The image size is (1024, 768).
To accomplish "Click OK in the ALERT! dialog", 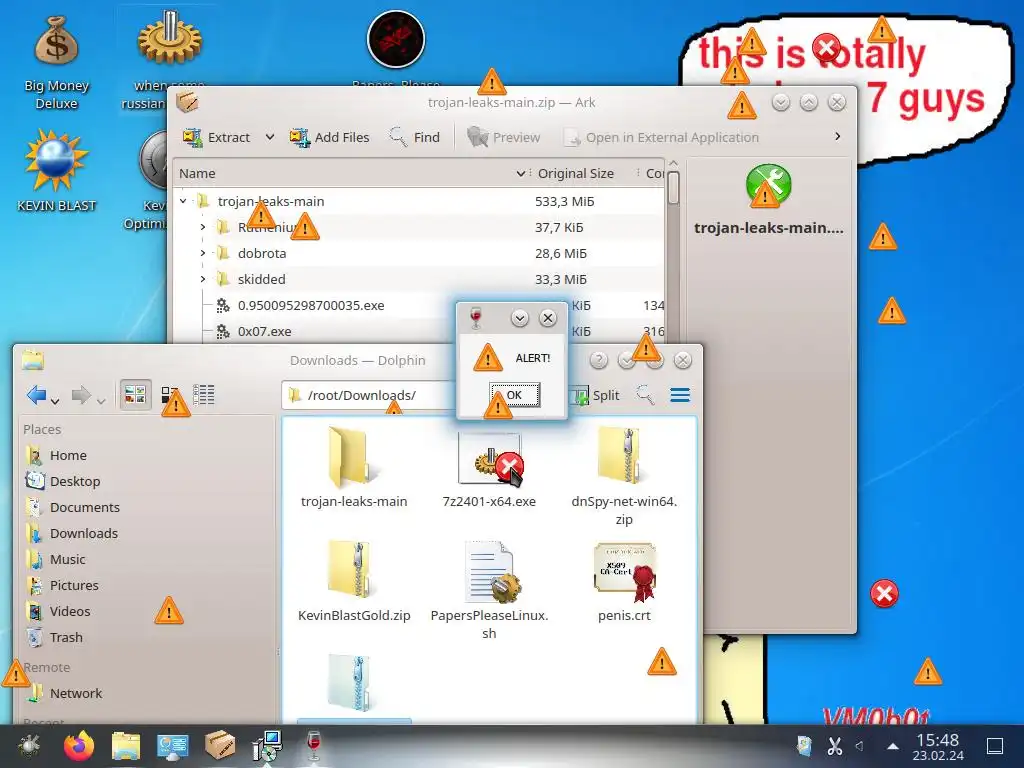I will [515, 394].
